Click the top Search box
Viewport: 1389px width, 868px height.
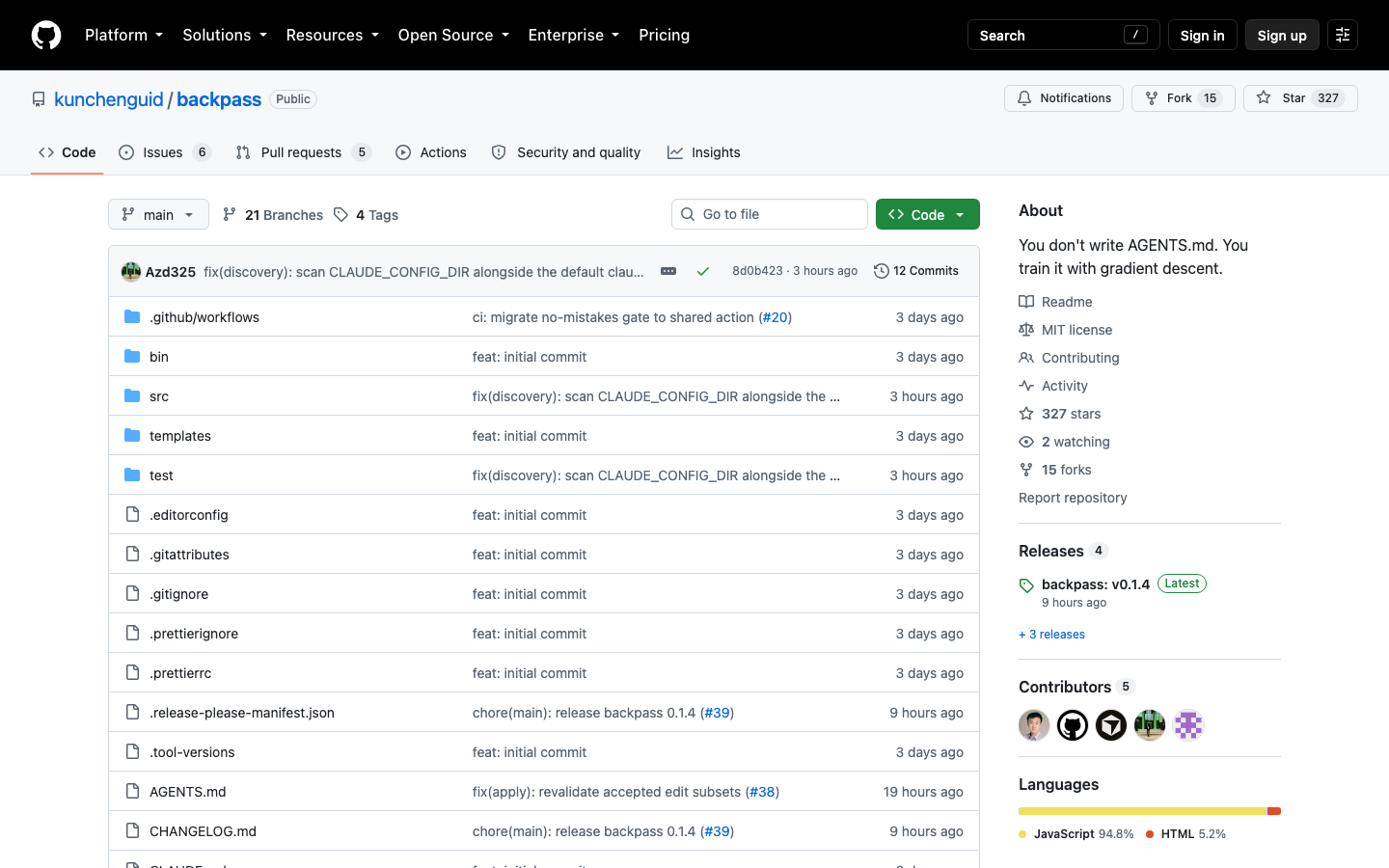(x=1064, y=35)
